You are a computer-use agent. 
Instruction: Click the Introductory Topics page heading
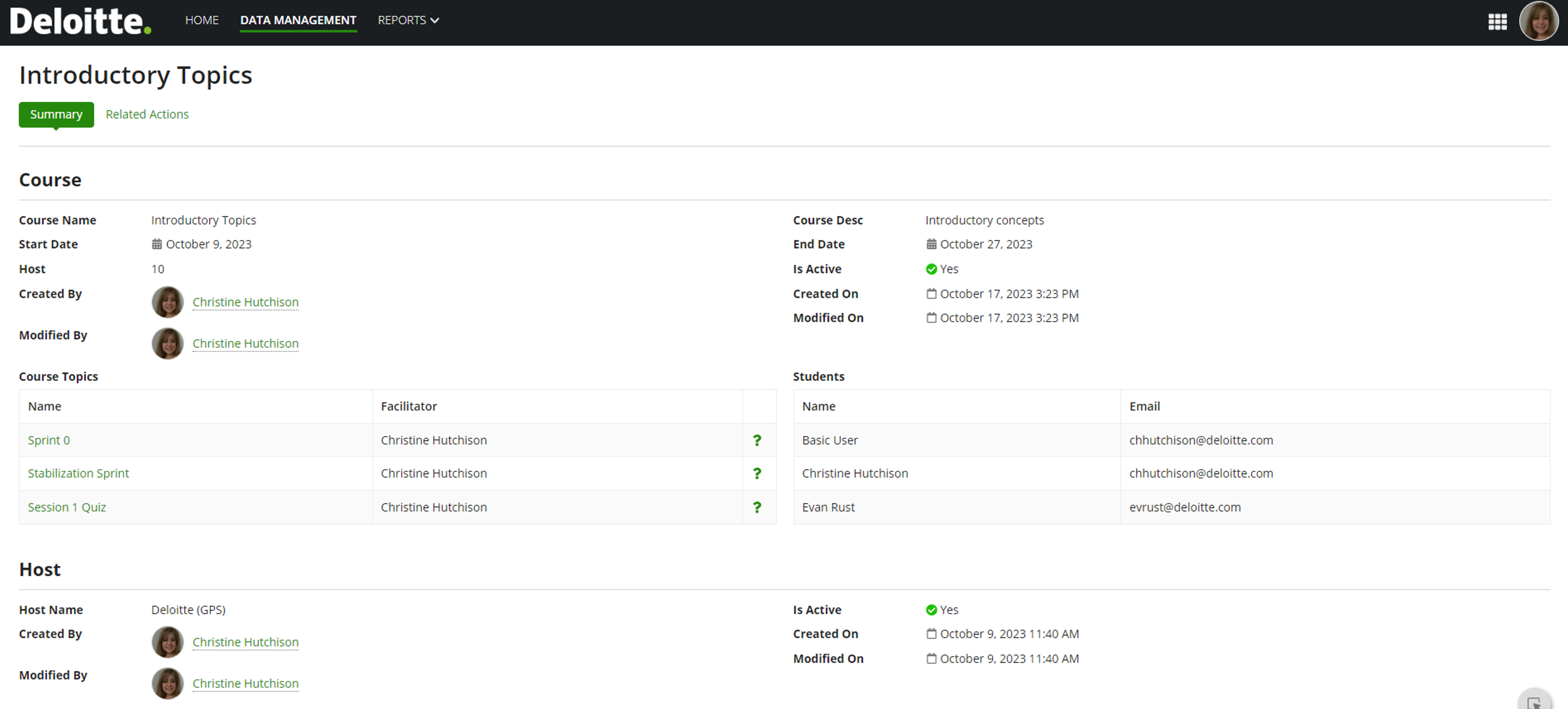coord(135,75)
